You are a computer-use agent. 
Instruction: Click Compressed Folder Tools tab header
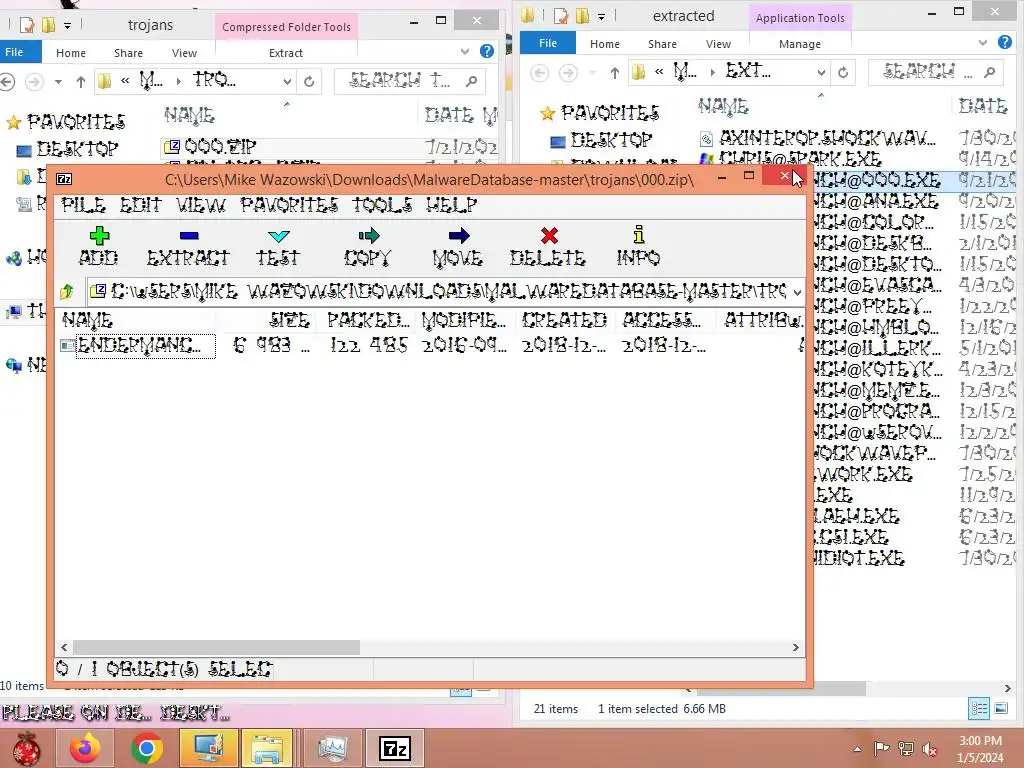click(x=286, y=27)
